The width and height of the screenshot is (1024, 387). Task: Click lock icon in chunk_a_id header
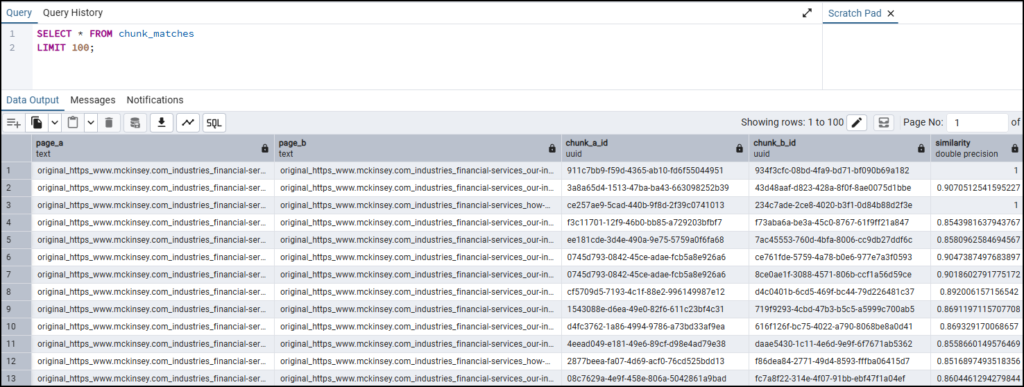coord(739,148)
